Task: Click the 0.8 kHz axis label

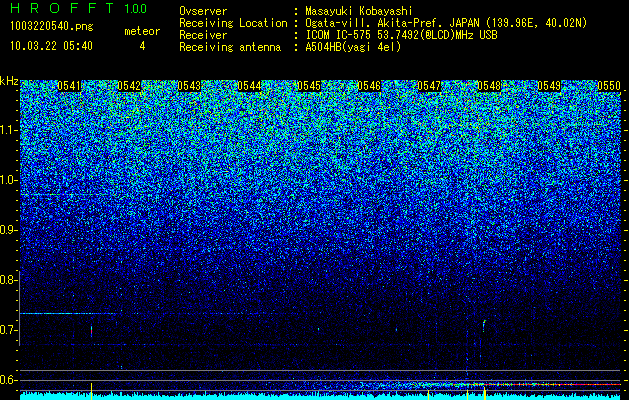Action: 8,280
